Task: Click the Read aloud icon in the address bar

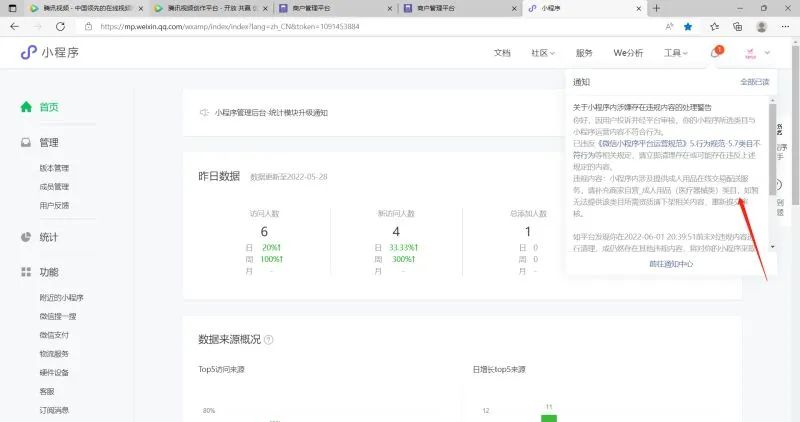Action: (669, 27)
